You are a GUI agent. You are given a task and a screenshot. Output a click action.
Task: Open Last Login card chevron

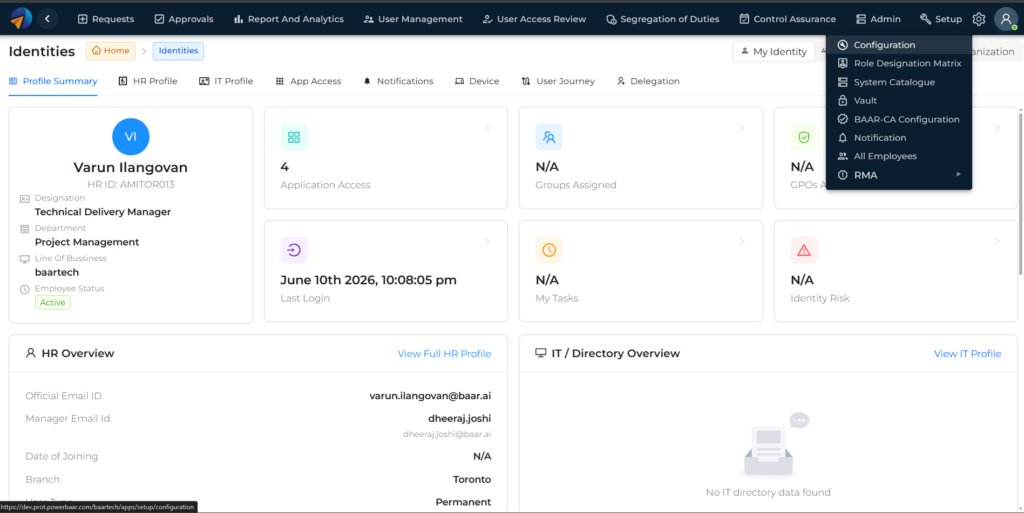(487, 241)
